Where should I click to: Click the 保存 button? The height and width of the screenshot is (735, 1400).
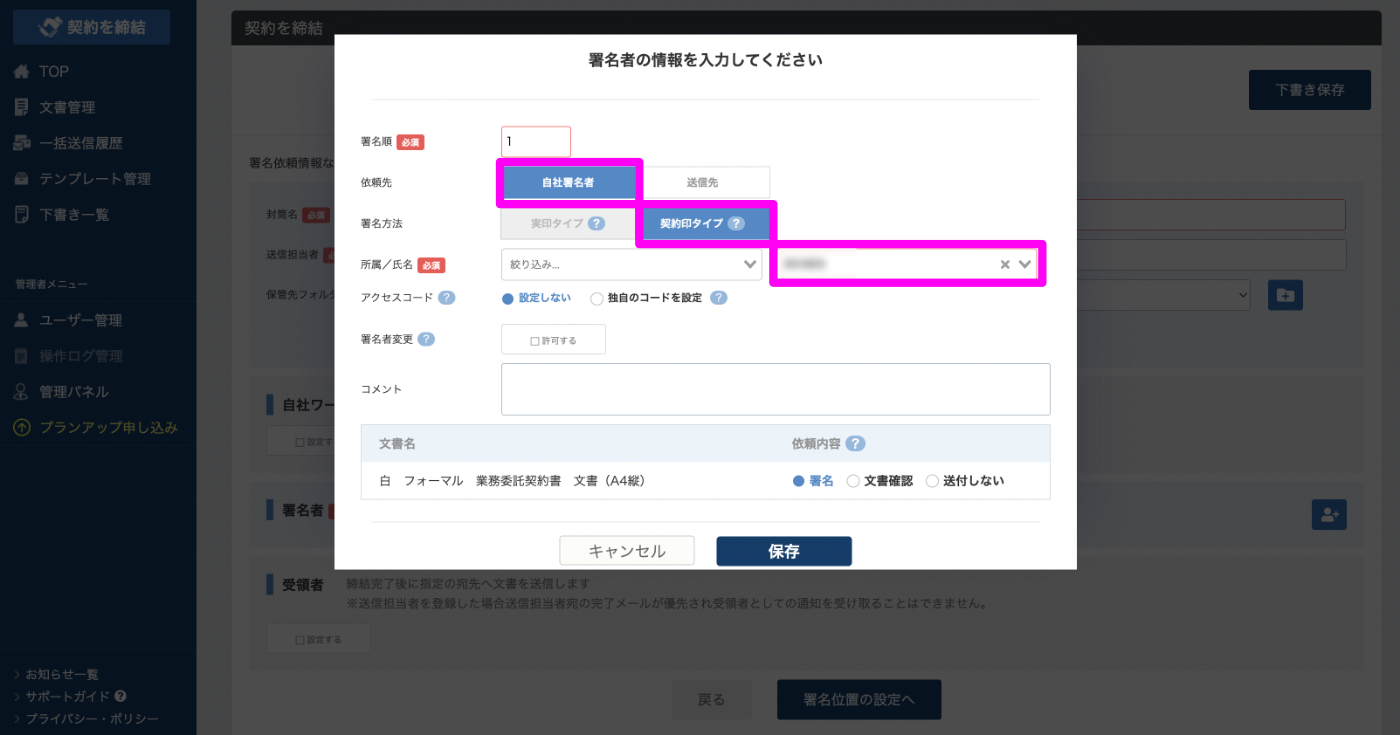coord(784,551)
